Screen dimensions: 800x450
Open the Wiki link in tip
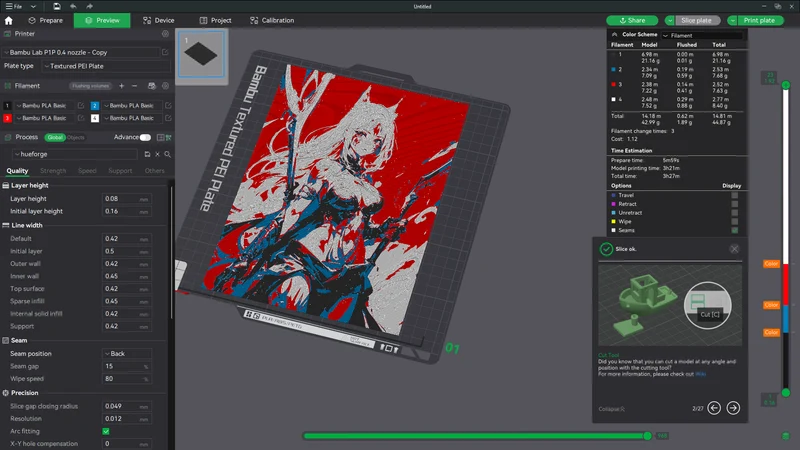tap(701, 374)
